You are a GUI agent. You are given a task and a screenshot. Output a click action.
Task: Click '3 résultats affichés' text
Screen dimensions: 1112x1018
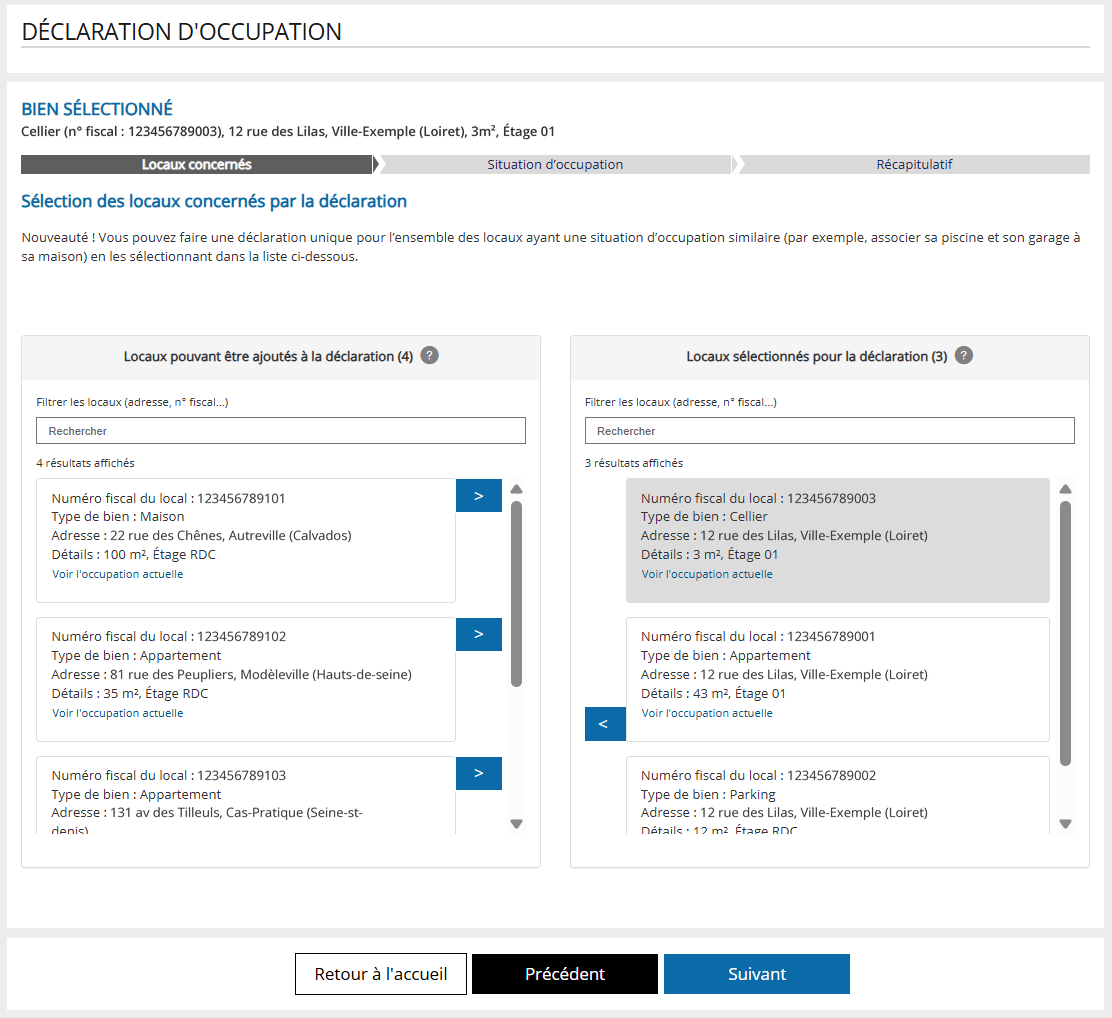(x=634, y=463)
